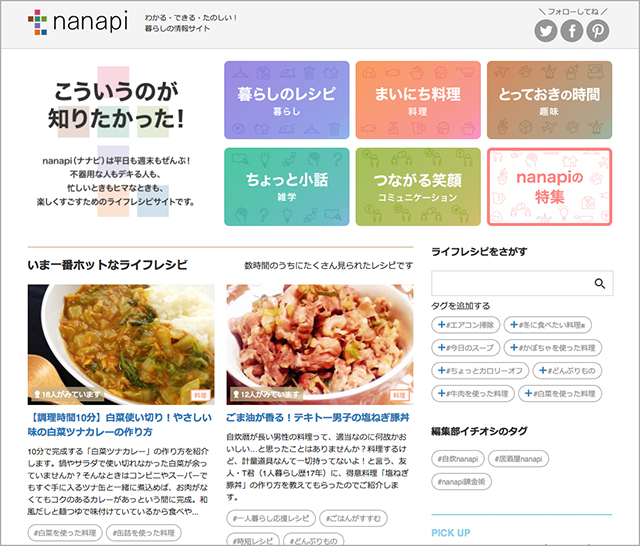
Task: Add tag #冬に食べたい料理
Action: point(548,325)
